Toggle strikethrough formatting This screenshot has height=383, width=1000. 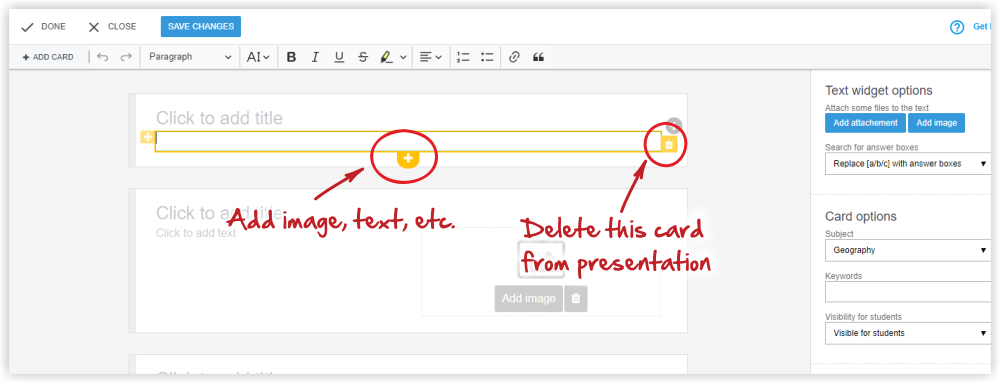pos(363,57)
